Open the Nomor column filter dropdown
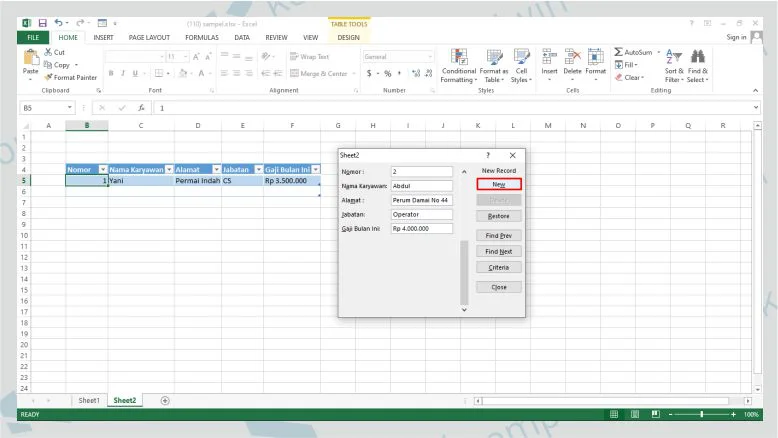Image resolution: width=778 pixels, height=438 pixels. click(x=102, y=169)
